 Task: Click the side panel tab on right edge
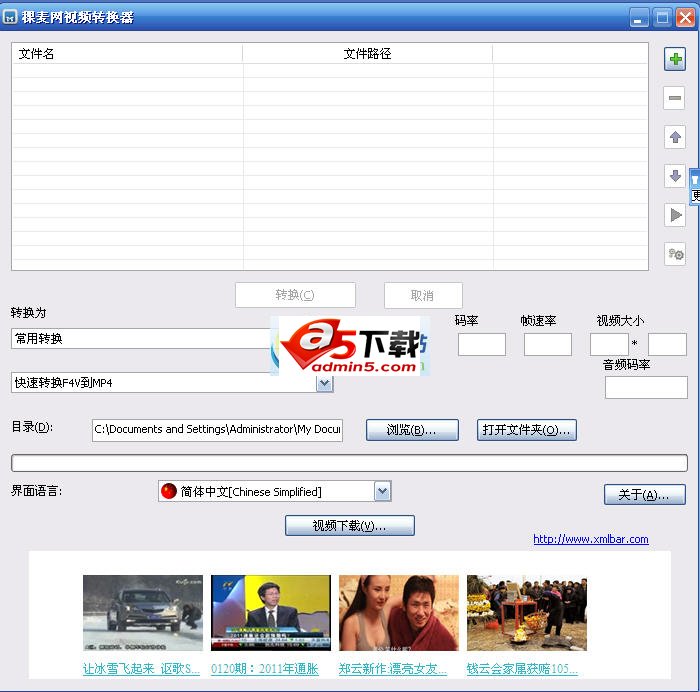(695, 187)
